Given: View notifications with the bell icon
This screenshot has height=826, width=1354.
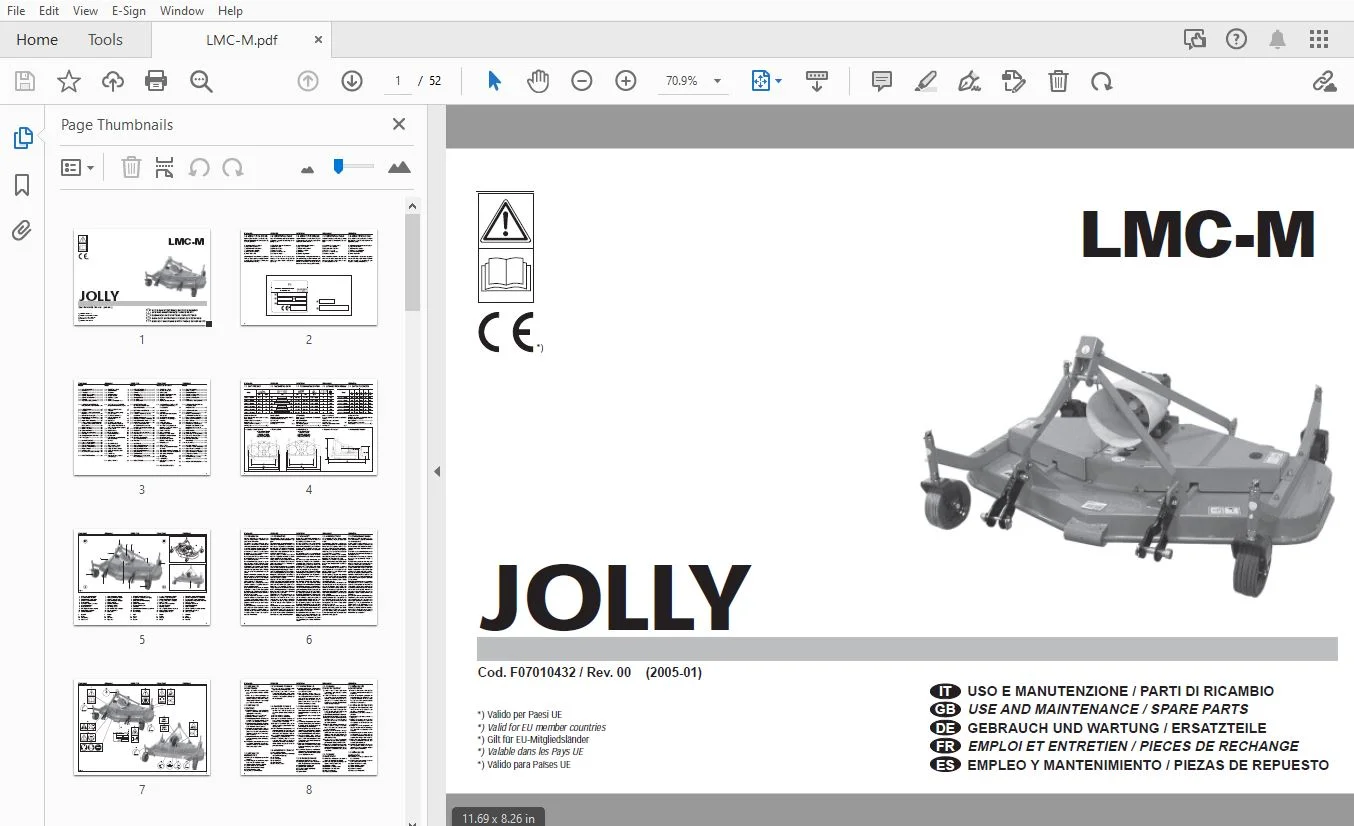Looking at the screenshot, I should point(1278,39).
